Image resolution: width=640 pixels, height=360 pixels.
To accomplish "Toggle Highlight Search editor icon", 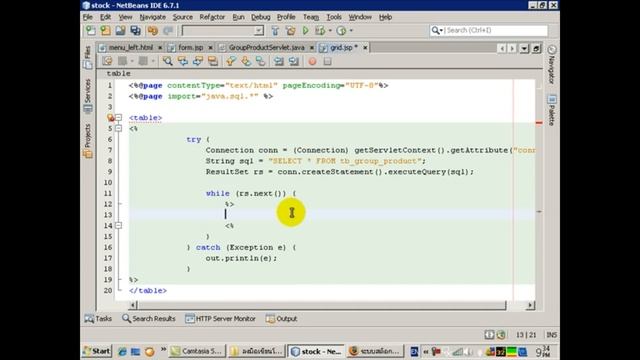I will 213,61.
